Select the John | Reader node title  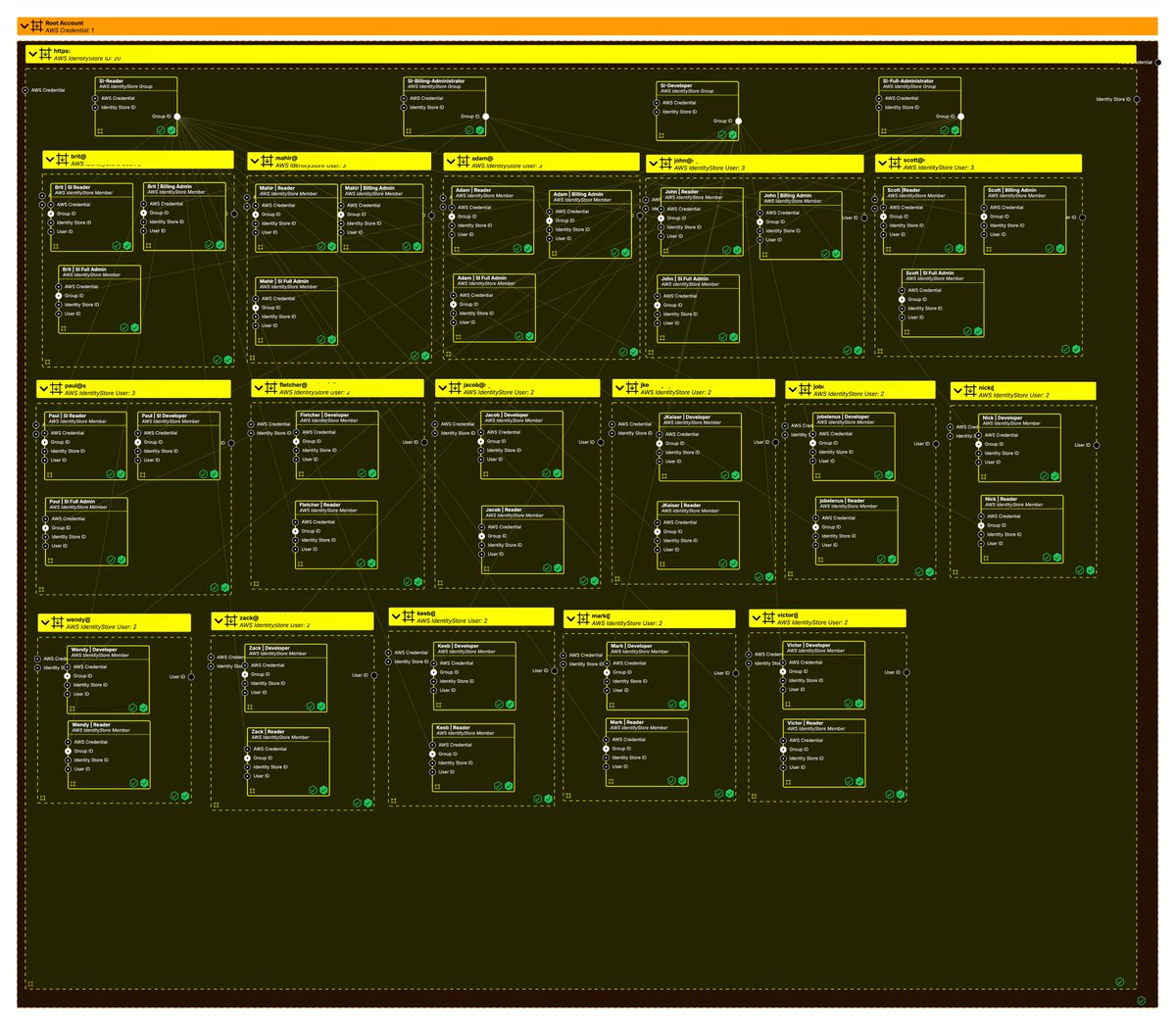682,192
